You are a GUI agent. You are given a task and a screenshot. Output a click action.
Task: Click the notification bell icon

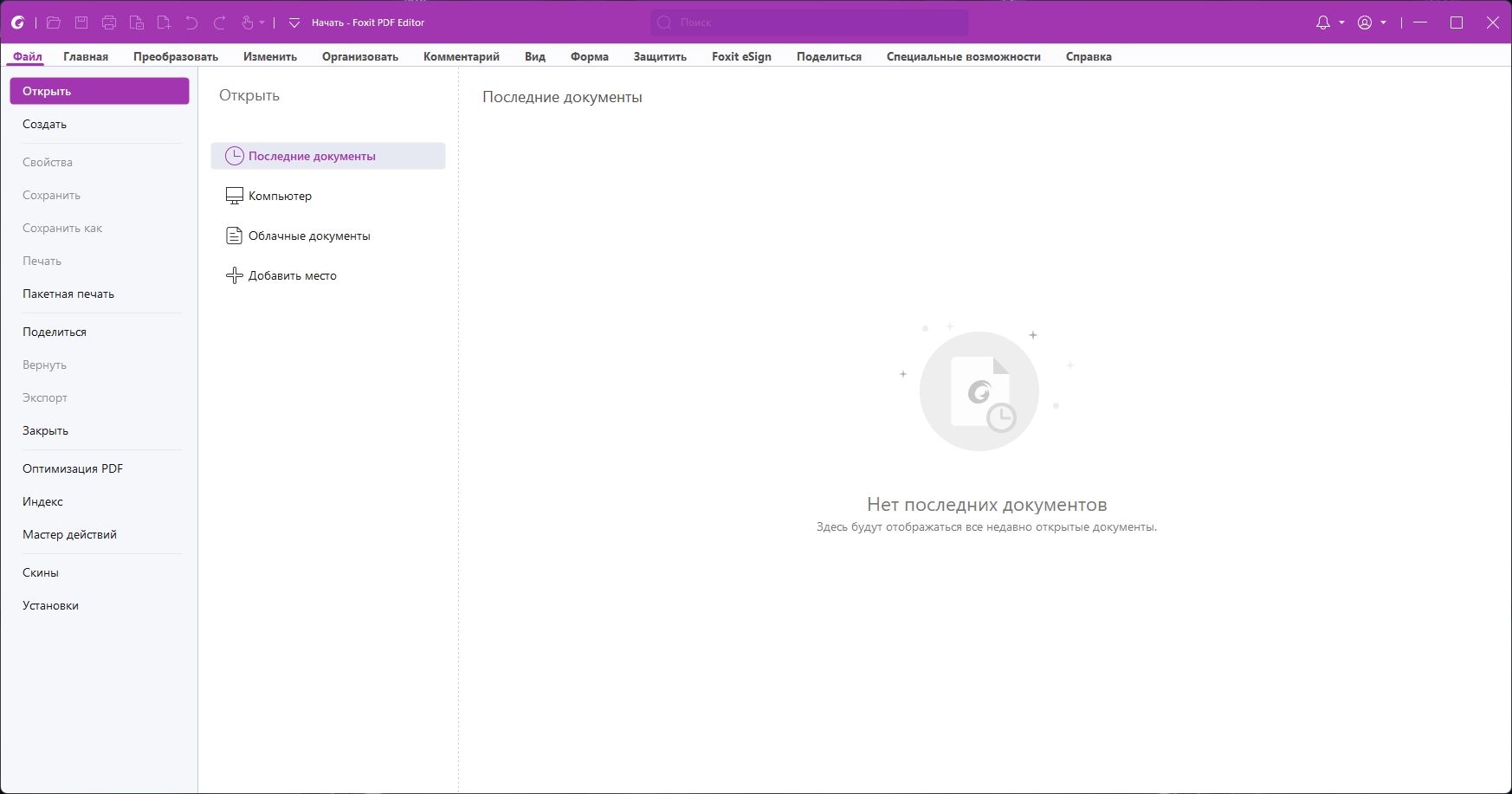pos(1322,23)
